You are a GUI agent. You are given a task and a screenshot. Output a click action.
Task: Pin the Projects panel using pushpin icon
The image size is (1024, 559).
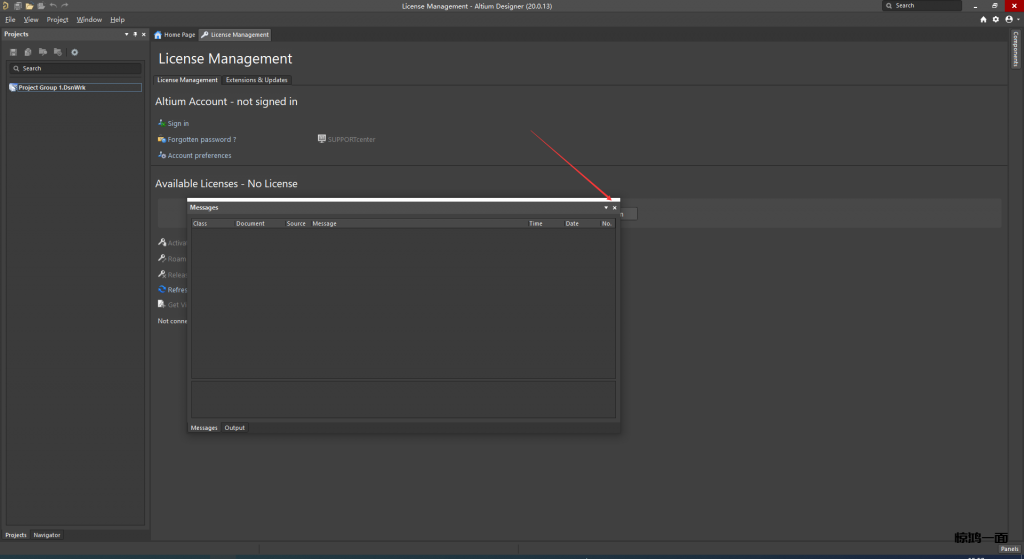coord(135,34)
